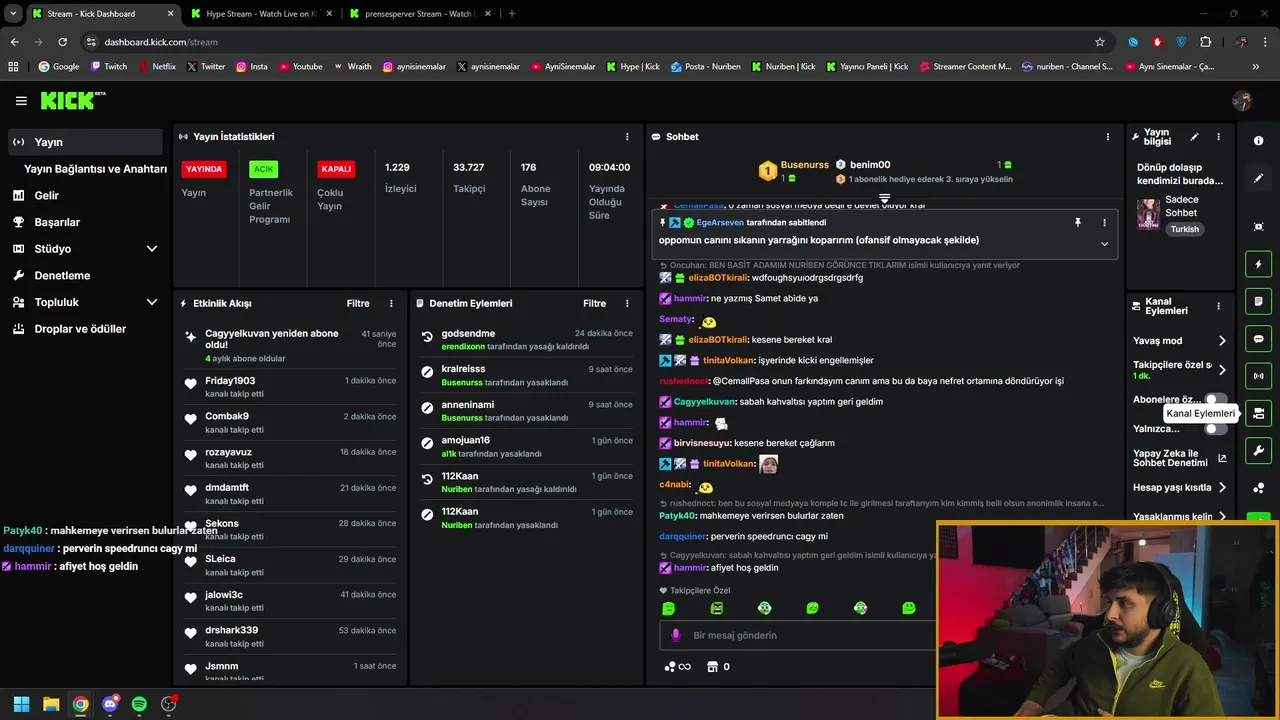The image size is (1280, 720).
Task: Click the pencil icon in the right sidebar
Action: pos(1258,178)
